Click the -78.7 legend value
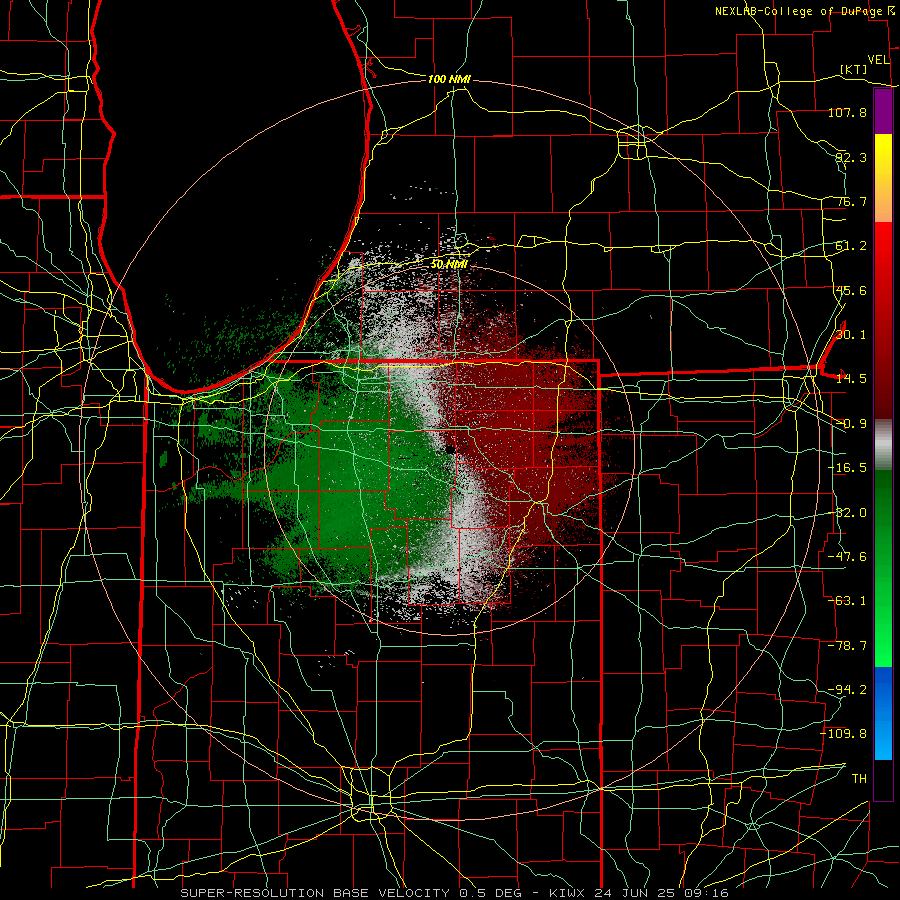900x900 pixels. tap(847, 646)
